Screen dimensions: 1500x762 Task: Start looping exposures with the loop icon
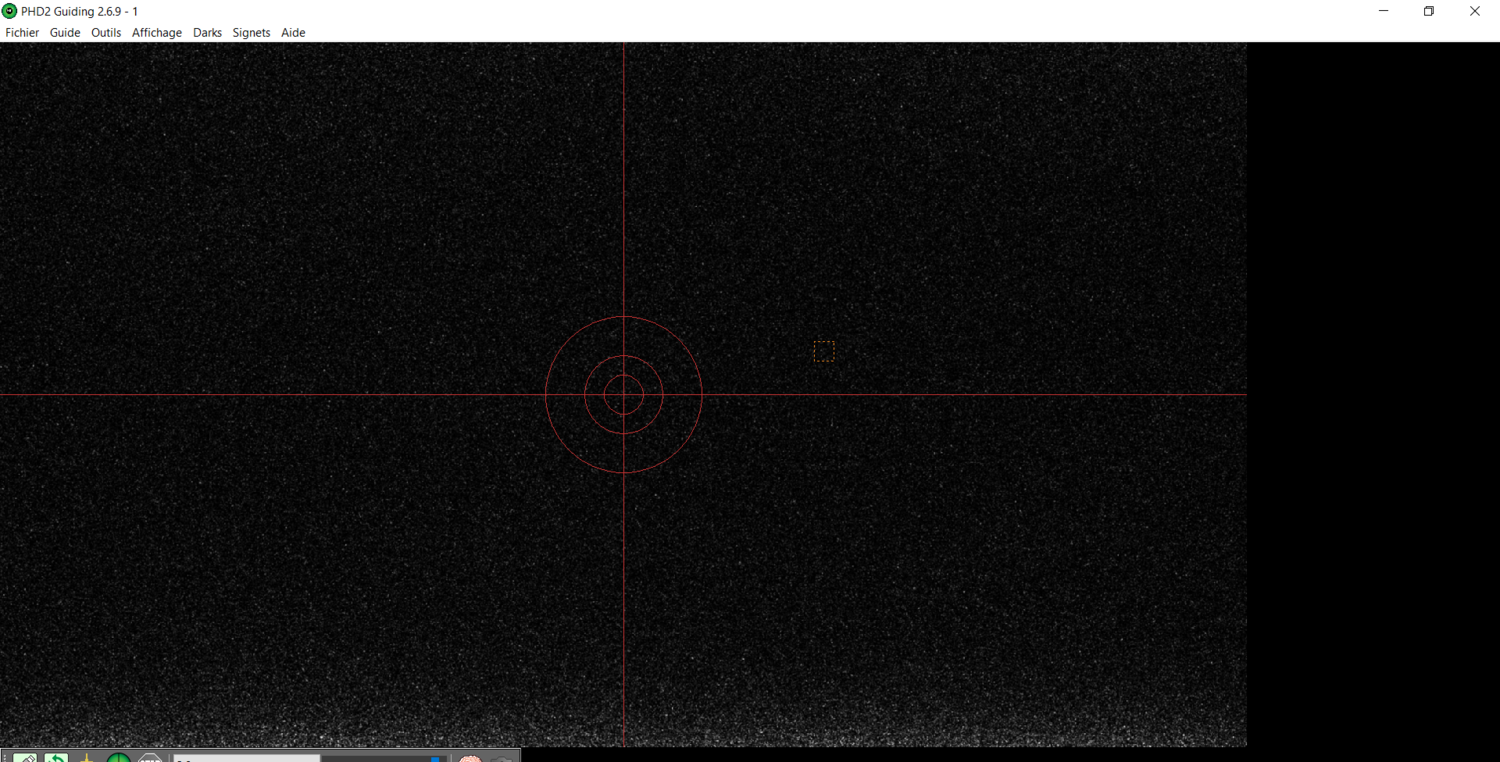coord(56,757)
